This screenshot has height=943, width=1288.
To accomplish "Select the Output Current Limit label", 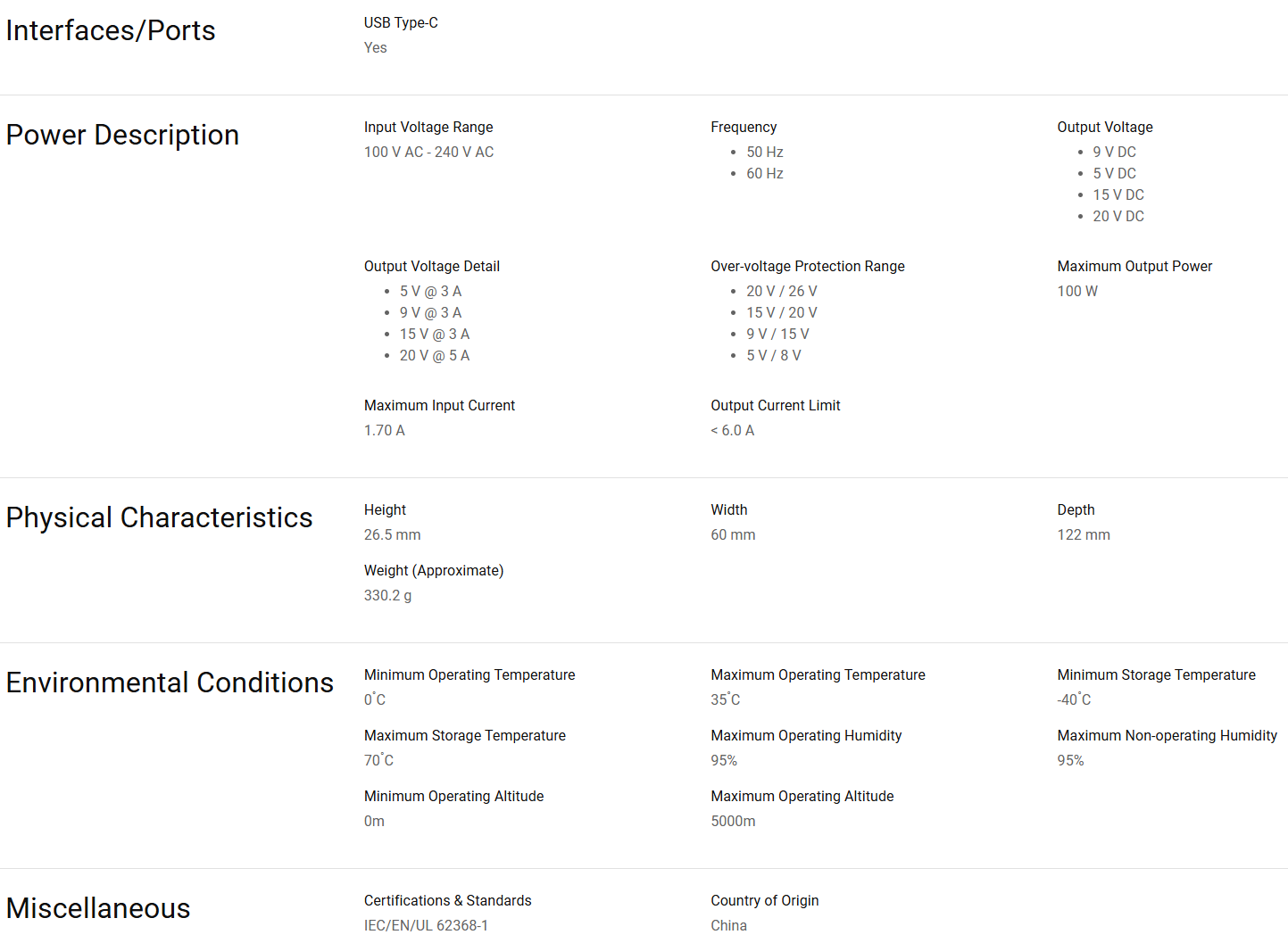I will 775,405.
